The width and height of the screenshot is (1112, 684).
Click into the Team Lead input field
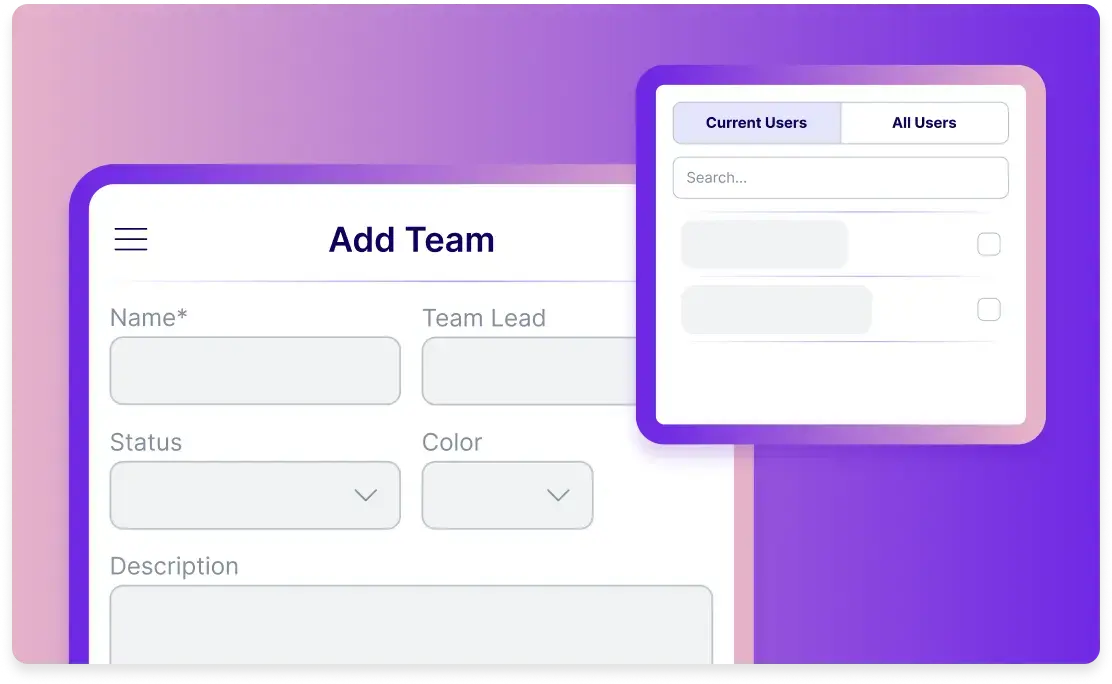click(528, 371)
